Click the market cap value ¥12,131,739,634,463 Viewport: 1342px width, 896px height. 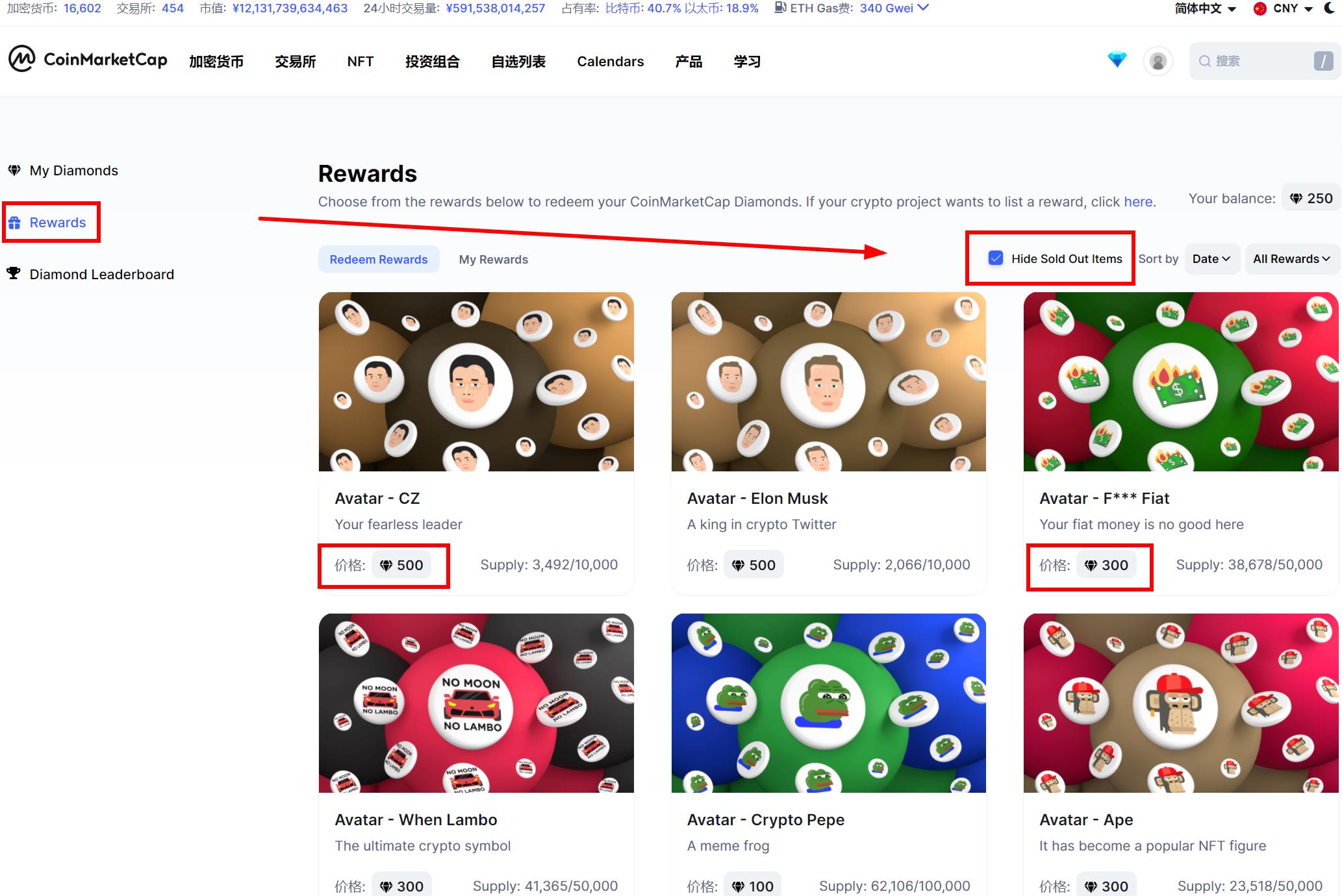(290, 8)
